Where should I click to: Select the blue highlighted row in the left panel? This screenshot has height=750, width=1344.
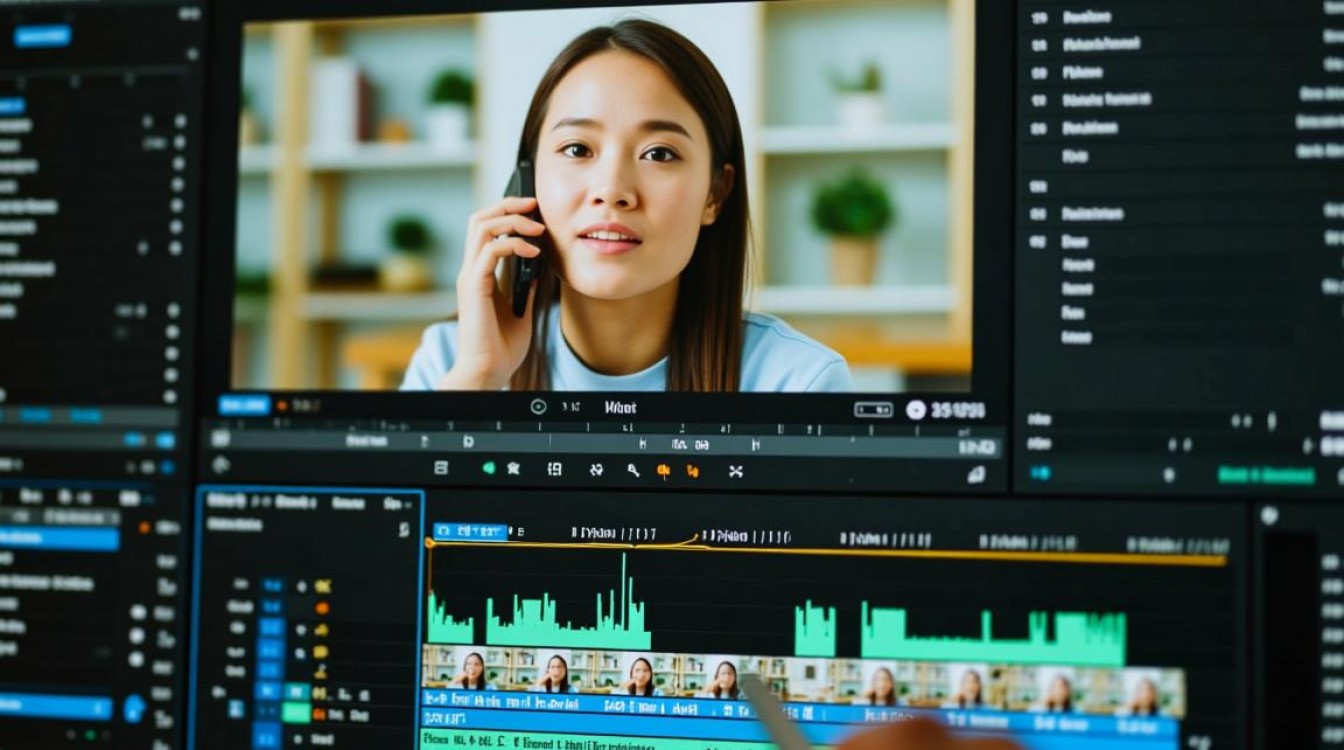[58, 538]
